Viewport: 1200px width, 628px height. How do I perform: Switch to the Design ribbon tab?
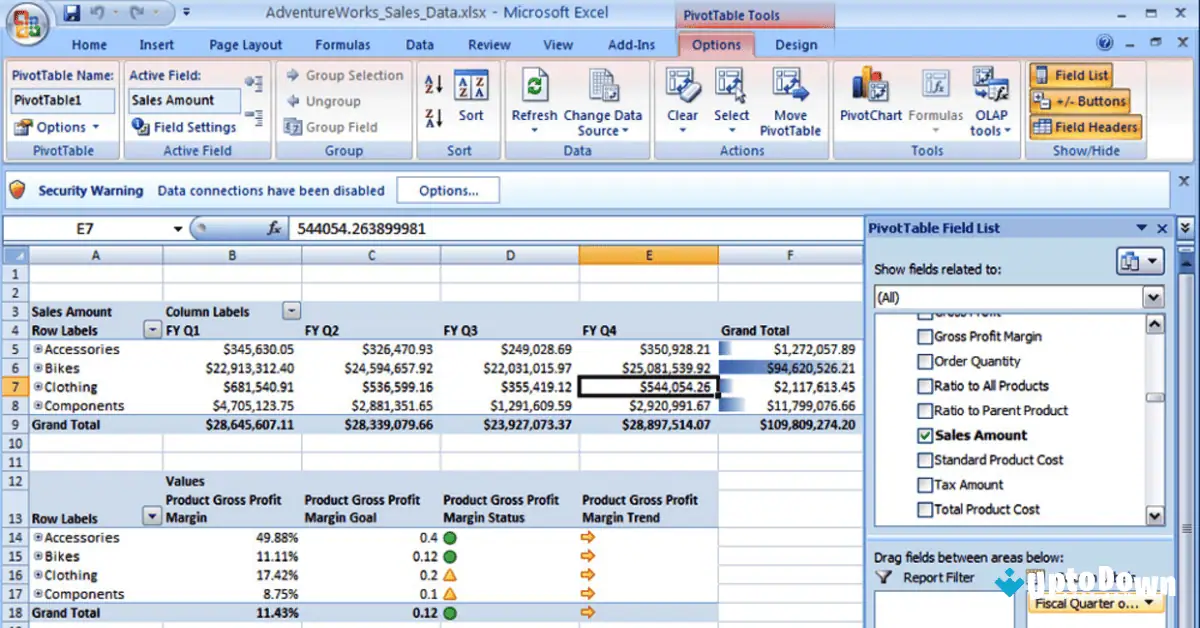point(797,44)
